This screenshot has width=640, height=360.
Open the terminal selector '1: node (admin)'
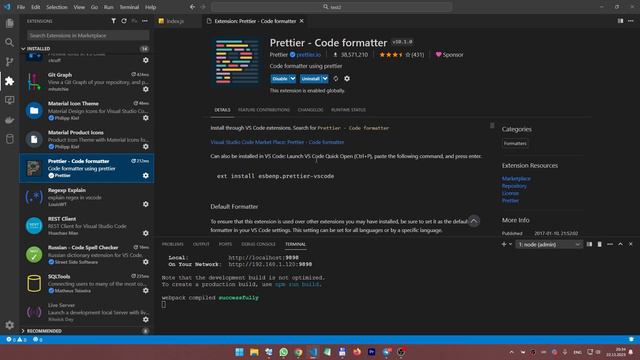coord(549,244)
